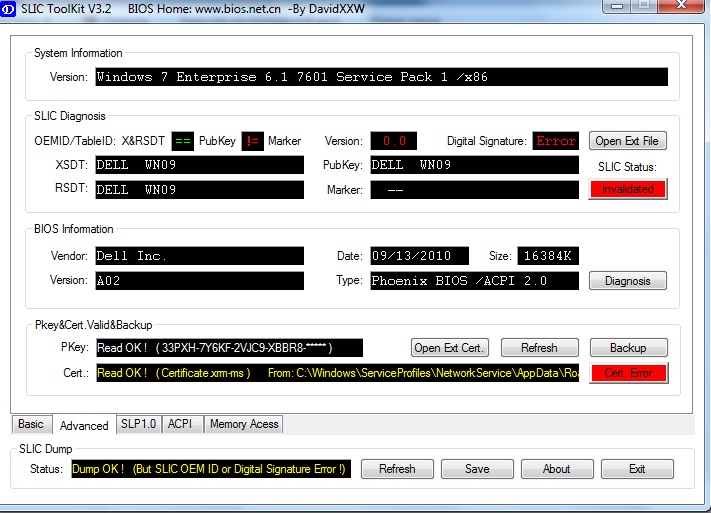This screenshot has width=711, height=513.
Task: Click the red Invalidated SLIC status button
Action: coord(628,189)
